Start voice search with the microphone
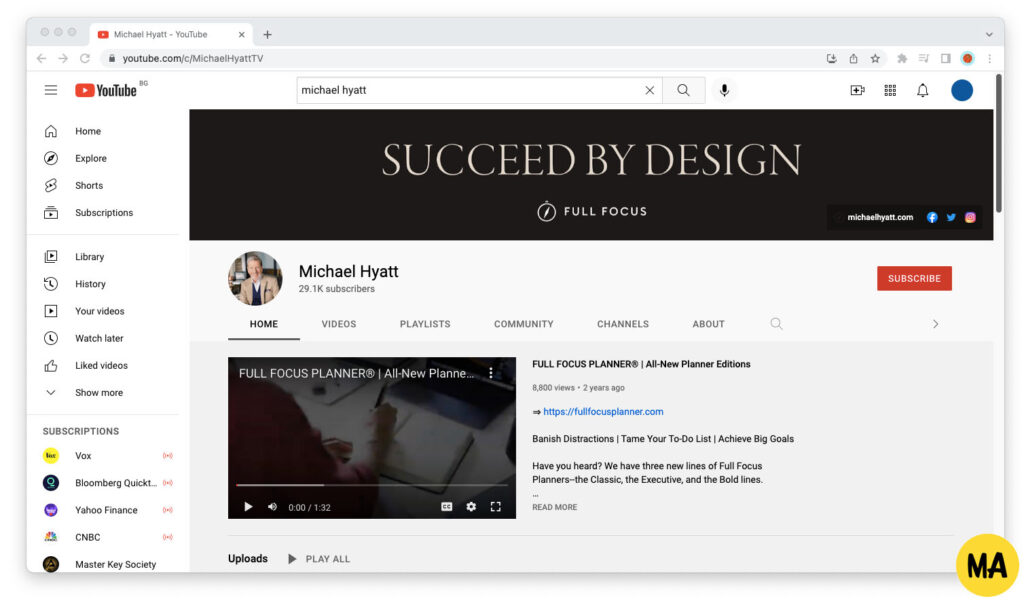Viewport: 1024px width, 601px height. coord(724,90)
